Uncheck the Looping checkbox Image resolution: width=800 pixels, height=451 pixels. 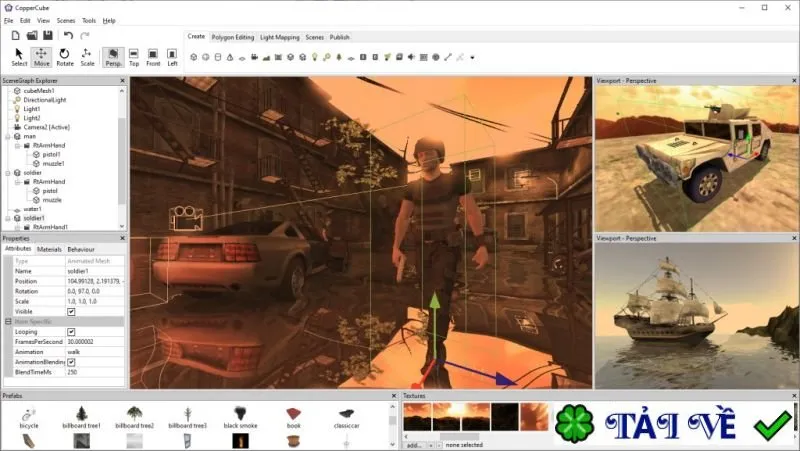(71, 332)
